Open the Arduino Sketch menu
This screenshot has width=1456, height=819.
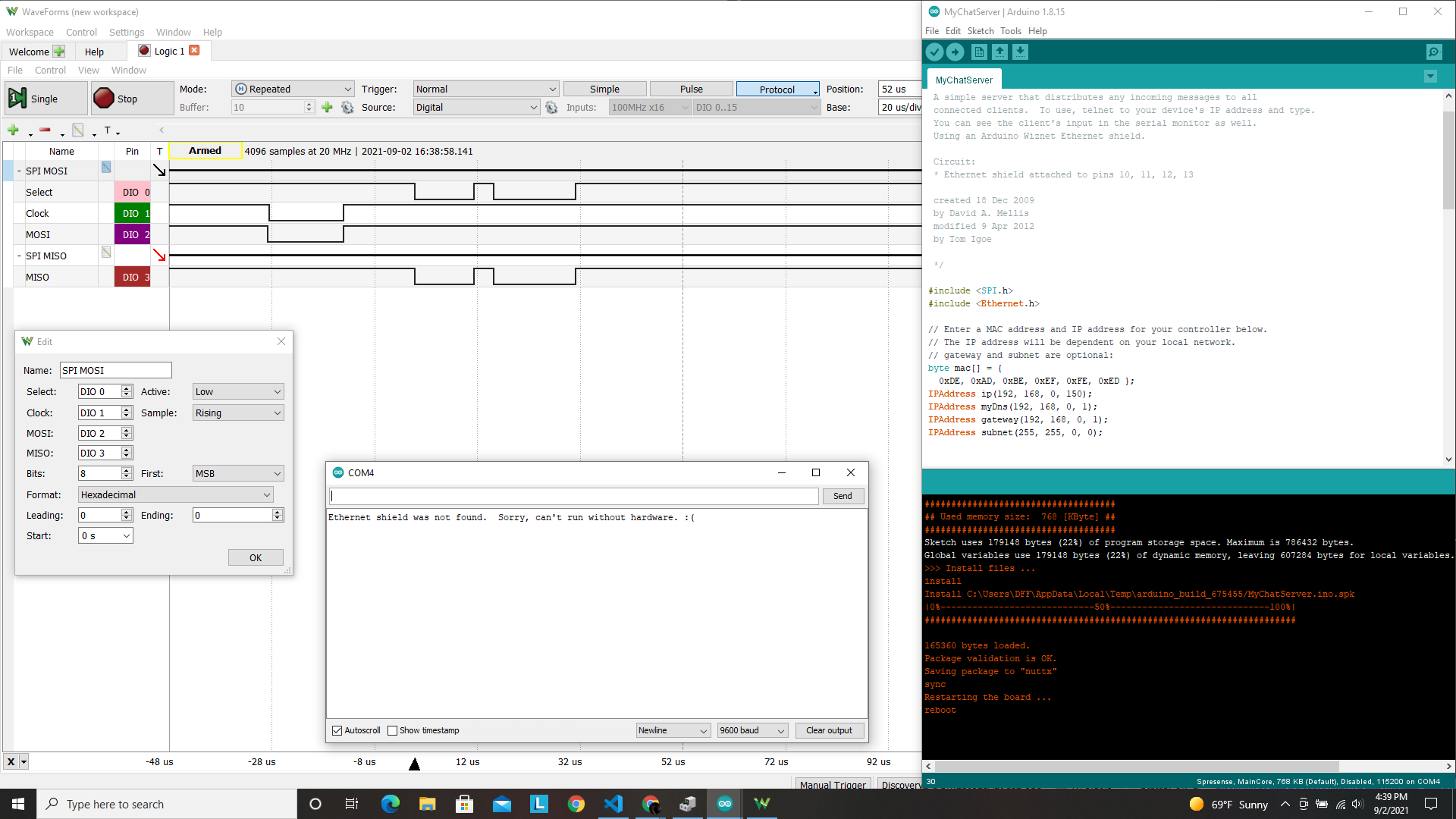pos(981,31)
